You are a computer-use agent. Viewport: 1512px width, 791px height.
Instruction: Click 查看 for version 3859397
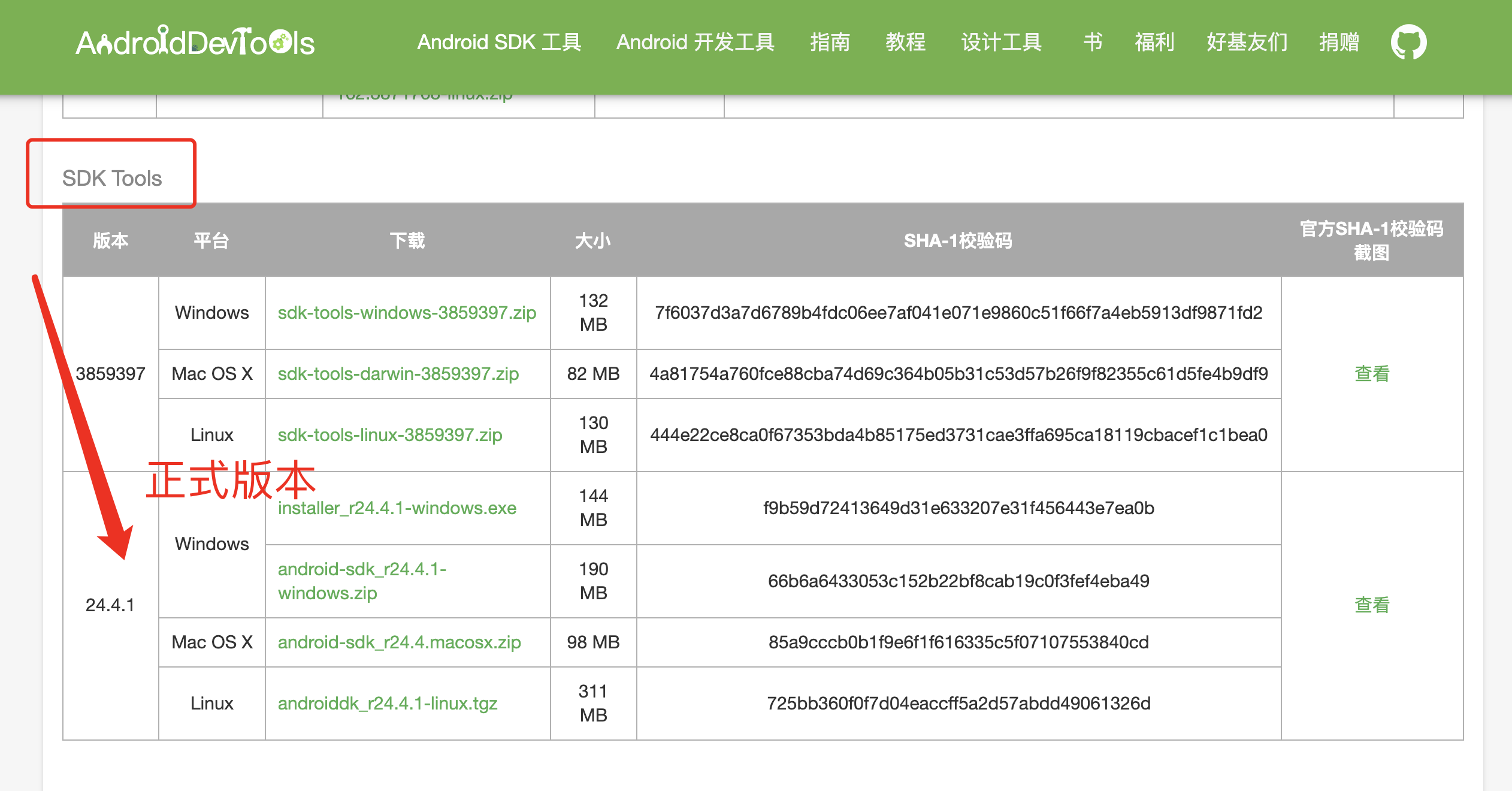1371,374
